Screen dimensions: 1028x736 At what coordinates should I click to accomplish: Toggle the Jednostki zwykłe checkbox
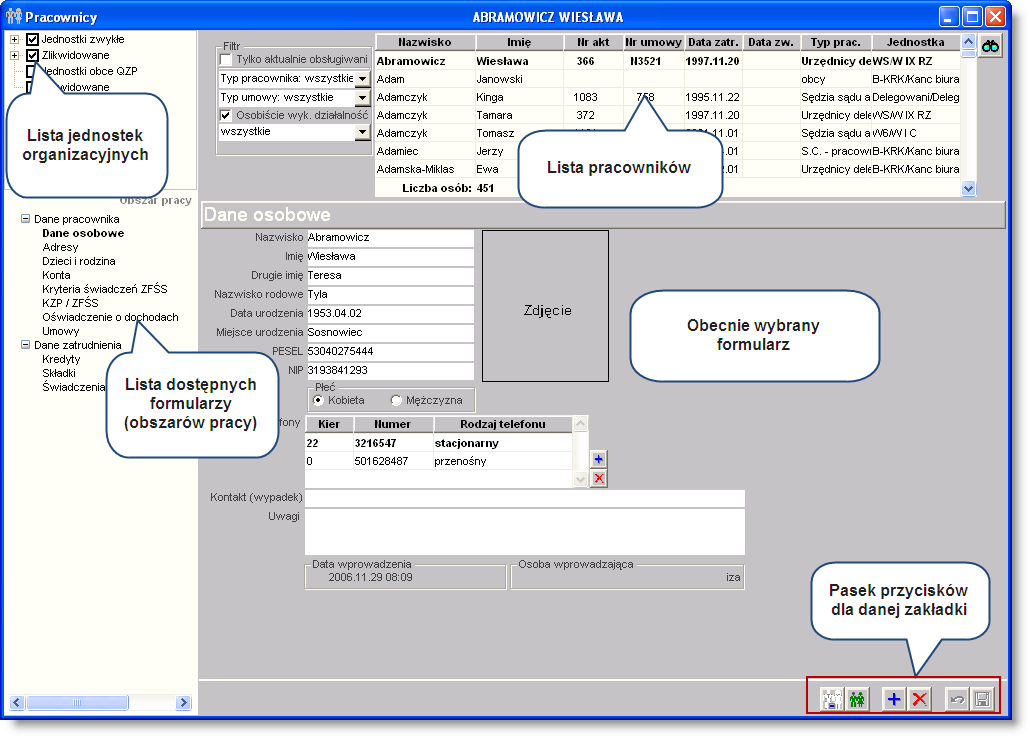coord(32,39)
